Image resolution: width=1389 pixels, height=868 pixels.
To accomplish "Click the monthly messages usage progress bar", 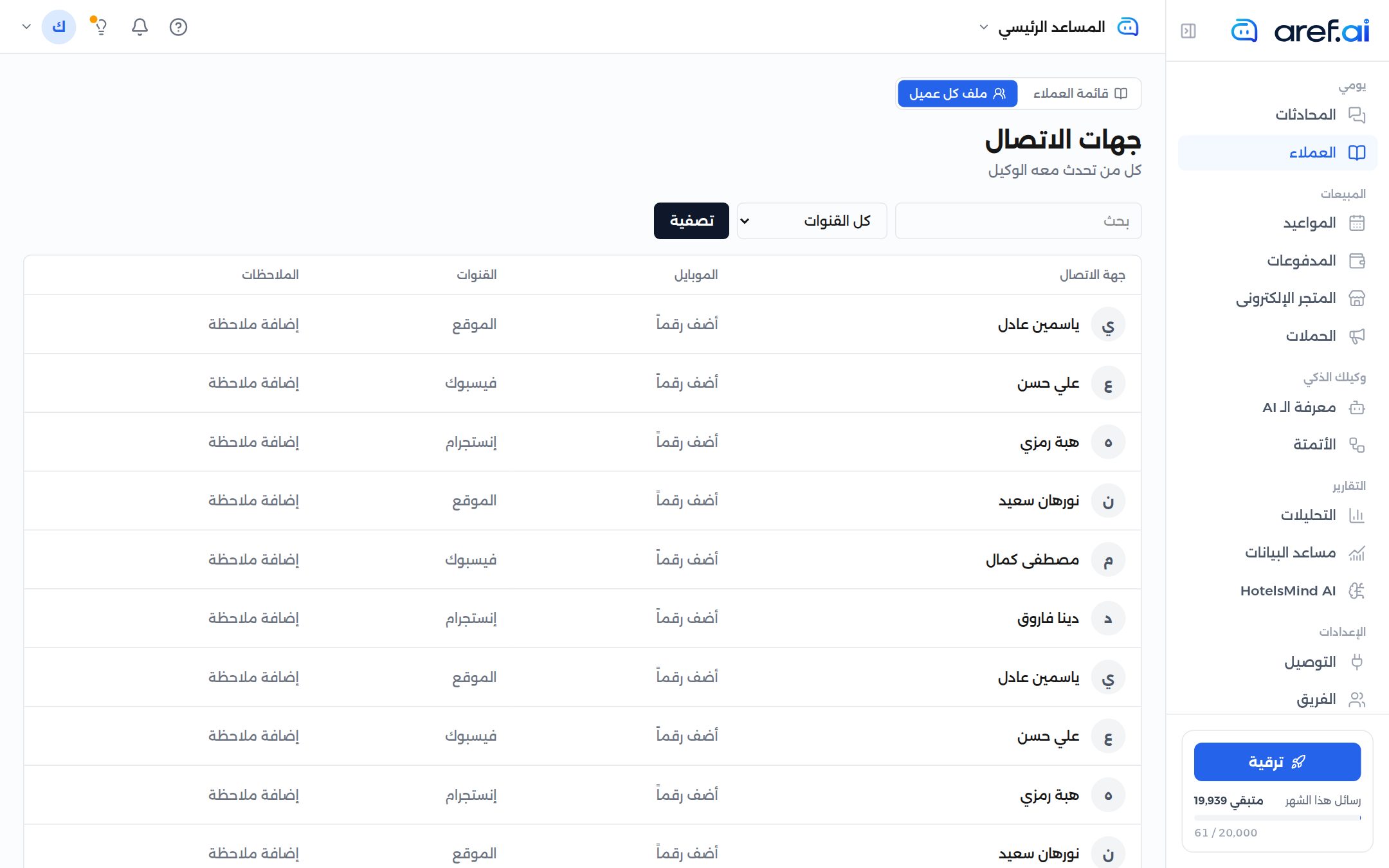I will [1277, 818].
